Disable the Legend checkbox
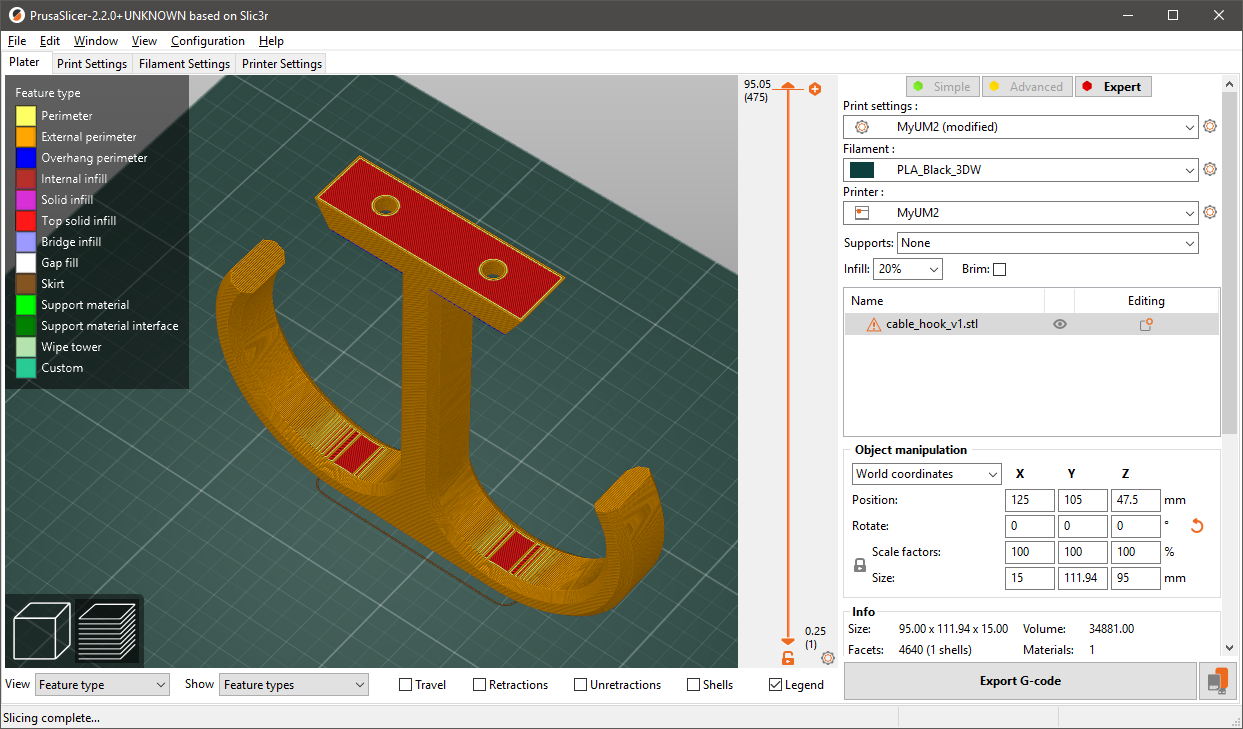Viewport: 1243px width, 729px height. pos(775,684)
